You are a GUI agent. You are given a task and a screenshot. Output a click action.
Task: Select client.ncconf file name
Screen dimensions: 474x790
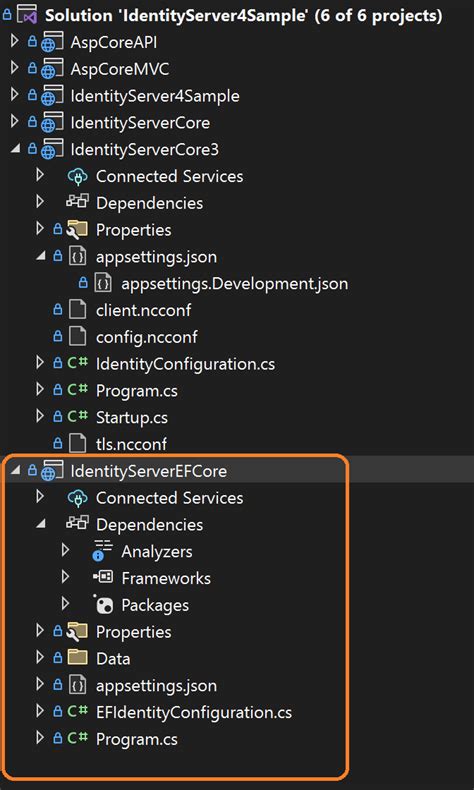[144, 310]
